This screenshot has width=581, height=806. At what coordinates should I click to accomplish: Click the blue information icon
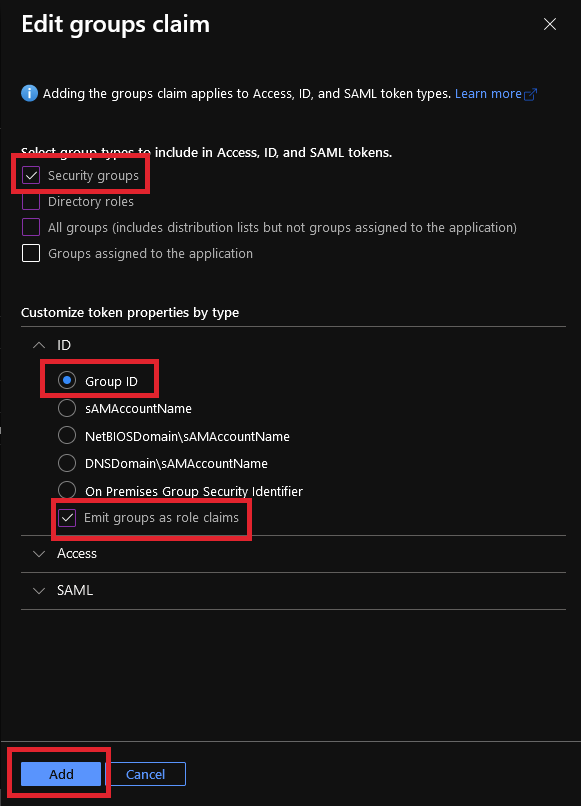click(29, 94)
